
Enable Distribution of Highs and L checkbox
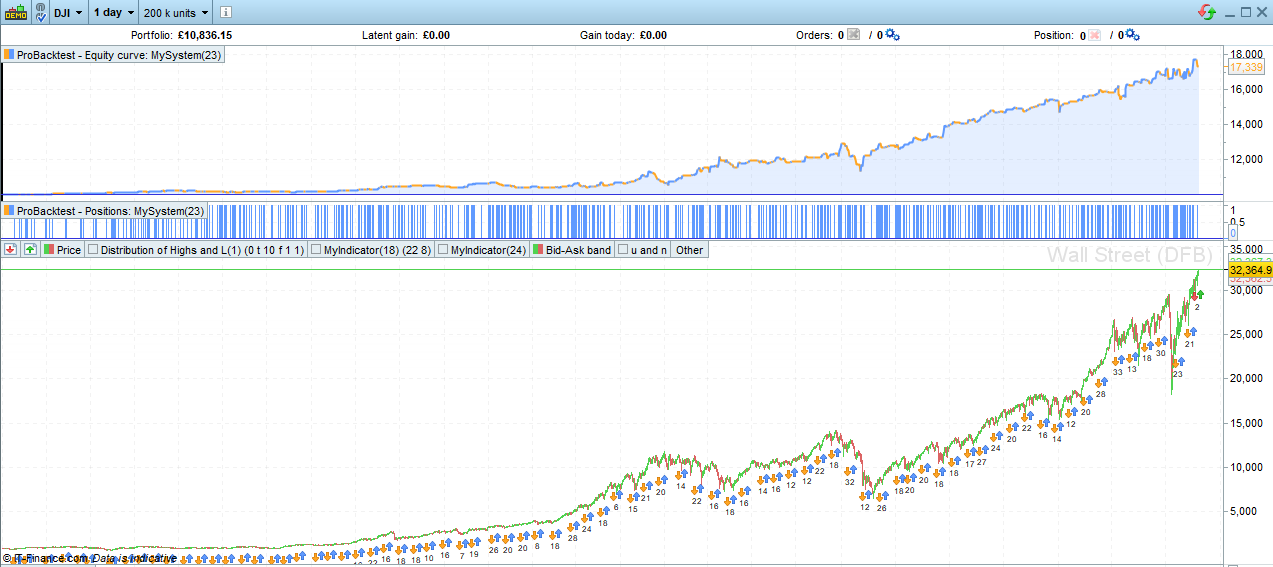click(94, 250)
